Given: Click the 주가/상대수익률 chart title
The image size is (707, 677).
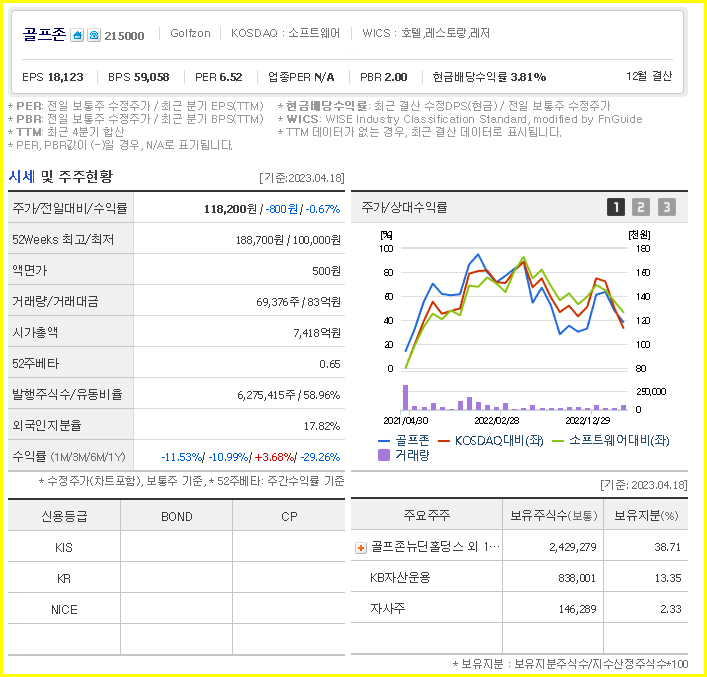Looking at the screenshot, I should click(x=404, y=207).
